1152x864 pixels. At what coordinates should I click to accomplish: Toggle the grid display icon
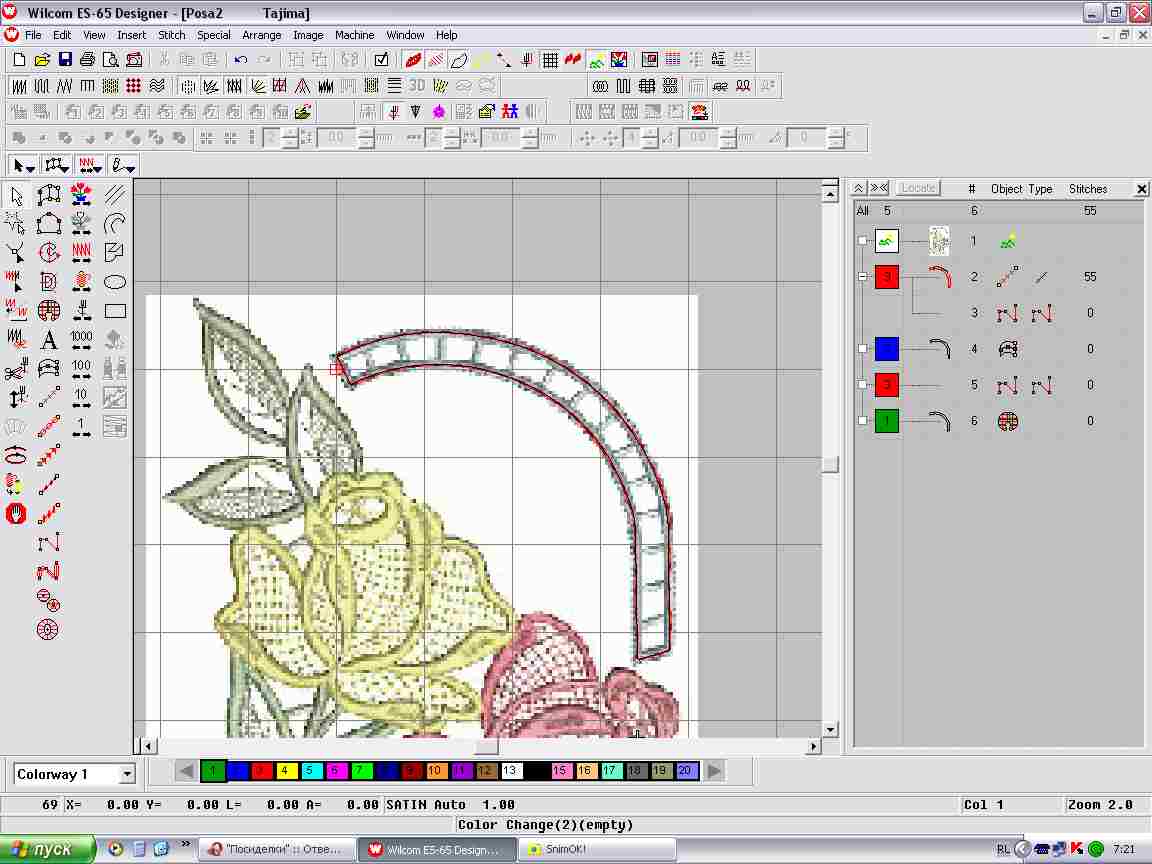(550, 60)
